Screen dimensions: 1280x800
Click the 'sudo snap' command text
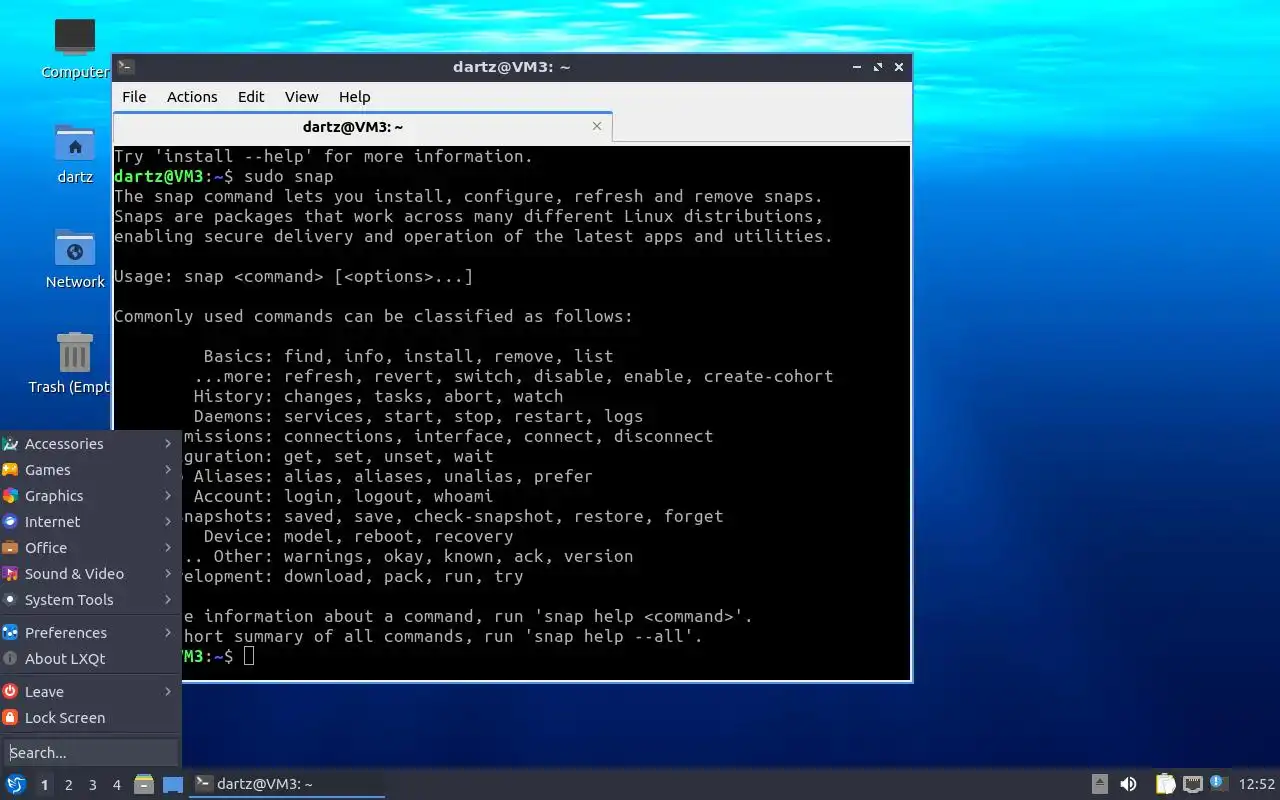coord(289,176)
